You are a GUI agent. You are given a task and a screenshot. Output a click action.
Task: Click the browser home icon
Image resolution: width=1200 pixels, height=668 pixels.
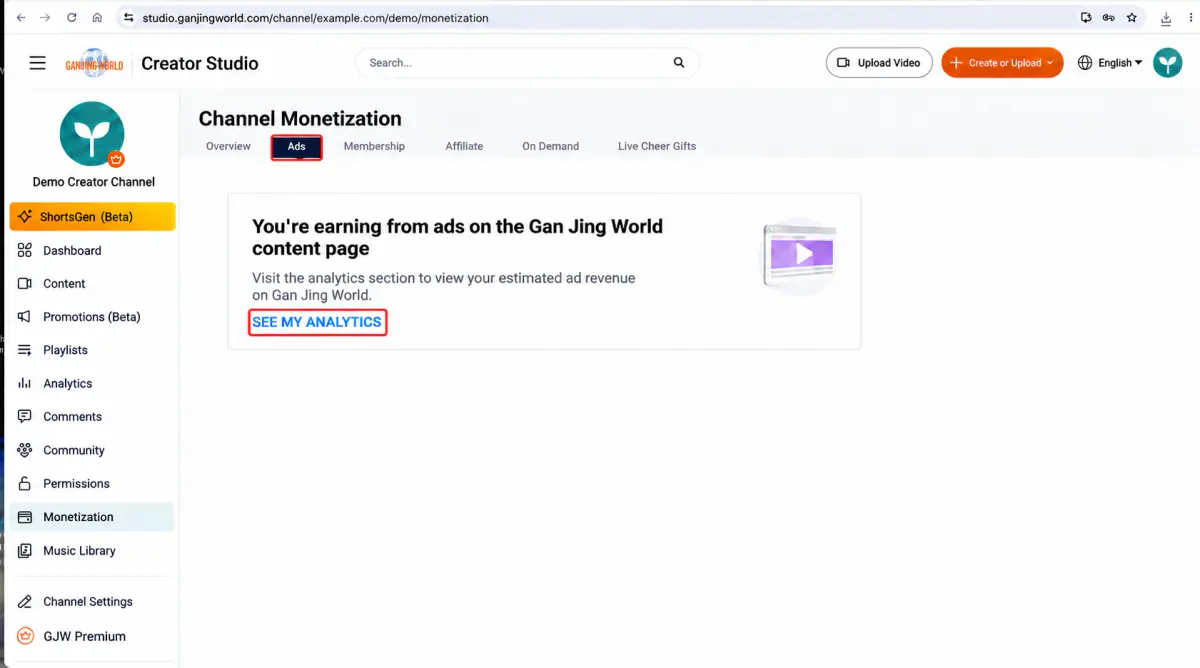[97, 18]
